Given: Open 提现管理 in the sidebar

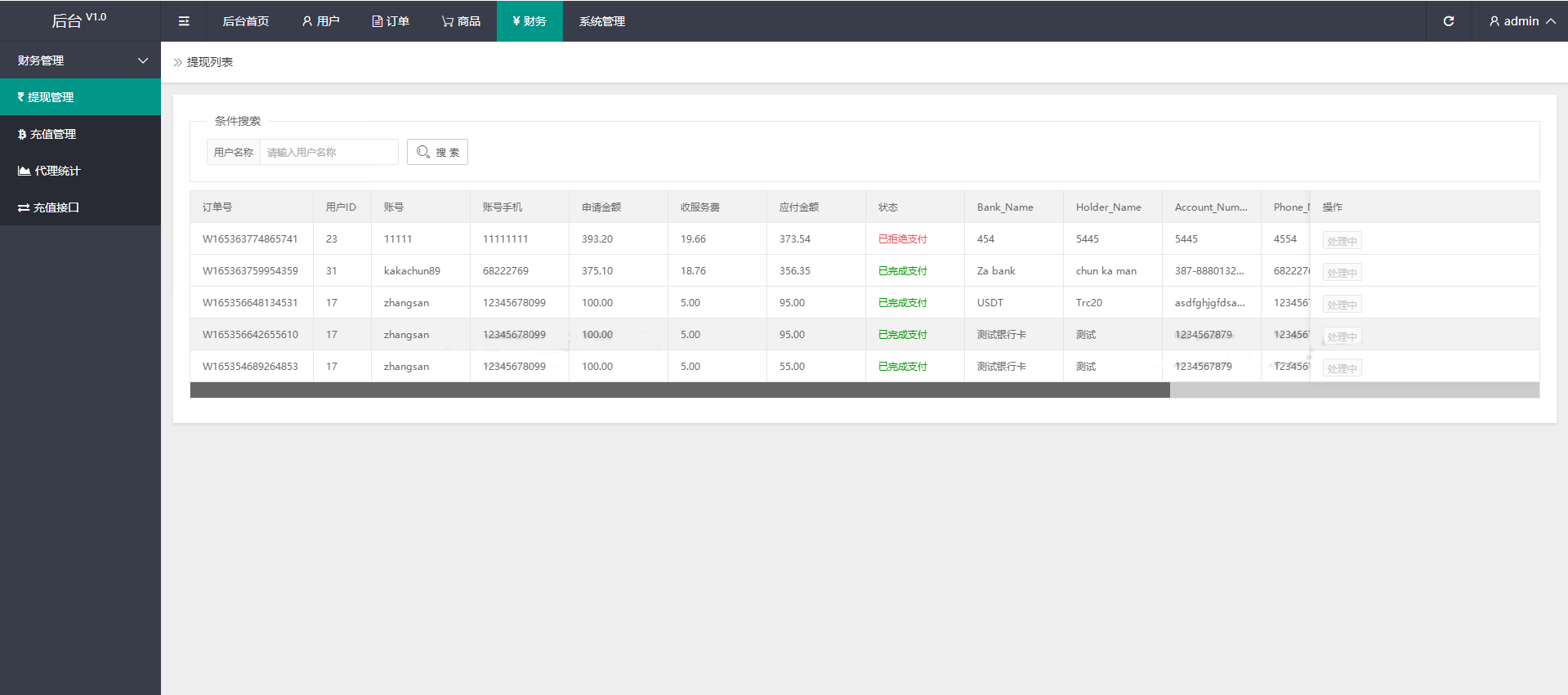Looking at the screenshot, I should [x=80, y=97].
